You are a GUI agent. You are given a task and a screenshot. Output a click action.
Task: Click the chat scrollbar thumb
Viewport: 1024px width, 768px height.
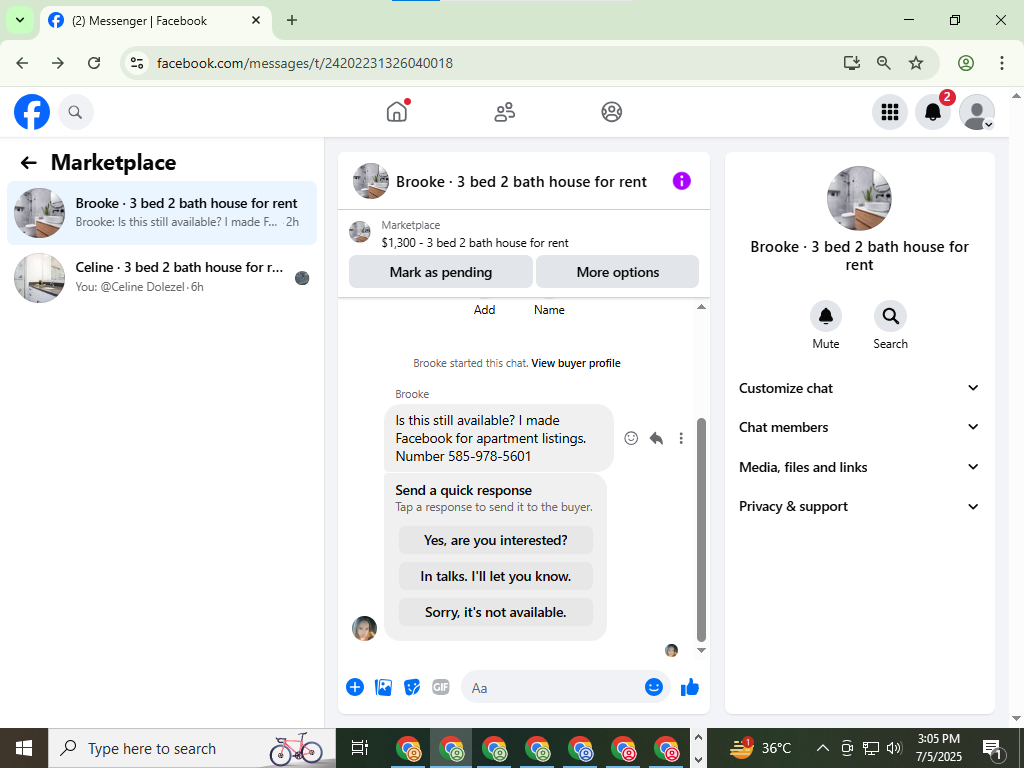coord(701,530)
